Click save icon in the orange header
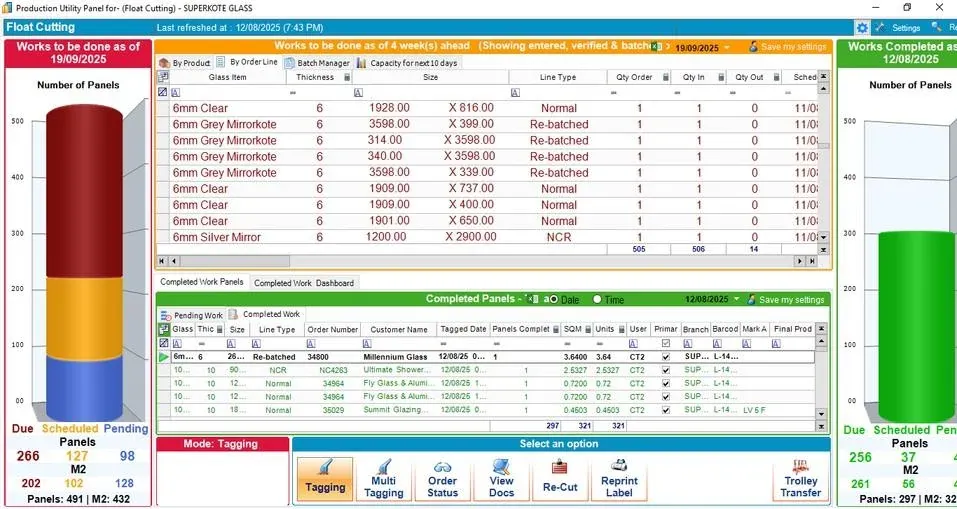Image resolution: width=957 pixels, height=509 pixels. (x=753, y=47)
